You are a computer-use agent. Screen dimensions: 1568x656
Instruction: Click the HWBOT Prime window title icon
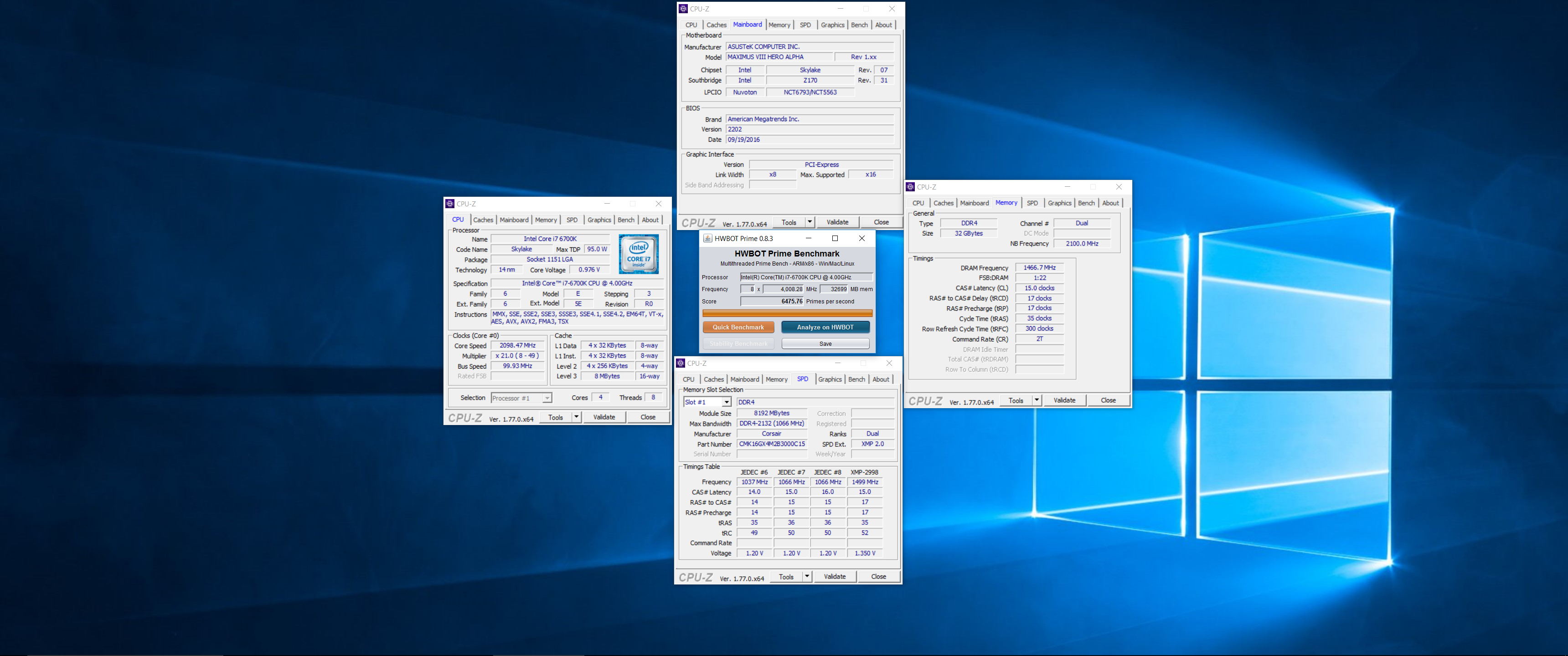(x=707, y=239)
